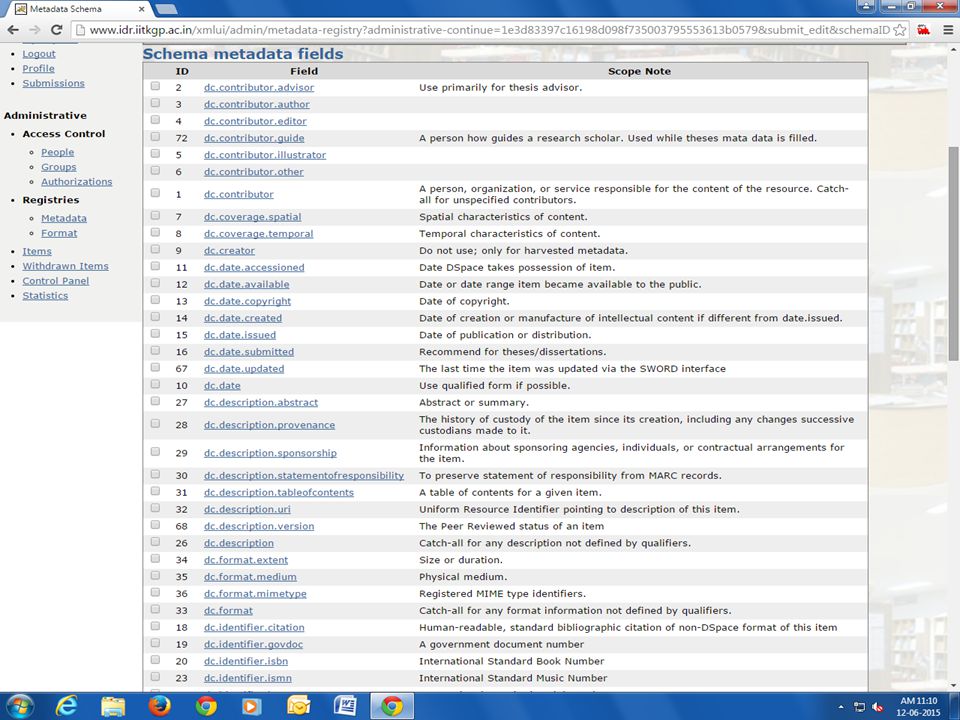
Task: Open dc.identifier.citation link
Action: [254, 628]
